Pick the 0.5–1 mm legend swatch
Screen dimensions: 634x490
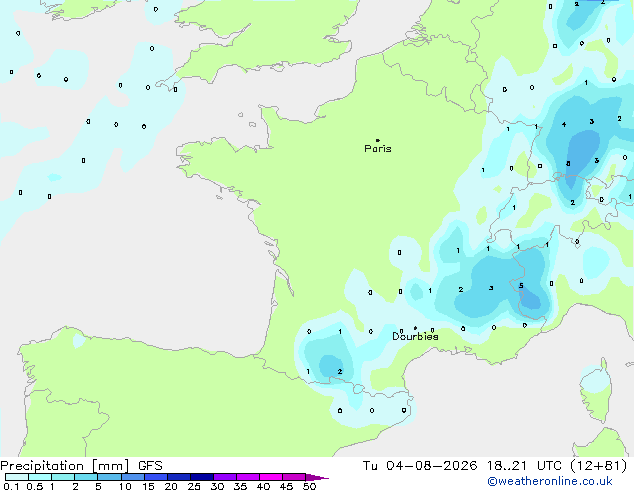point(40,477)
